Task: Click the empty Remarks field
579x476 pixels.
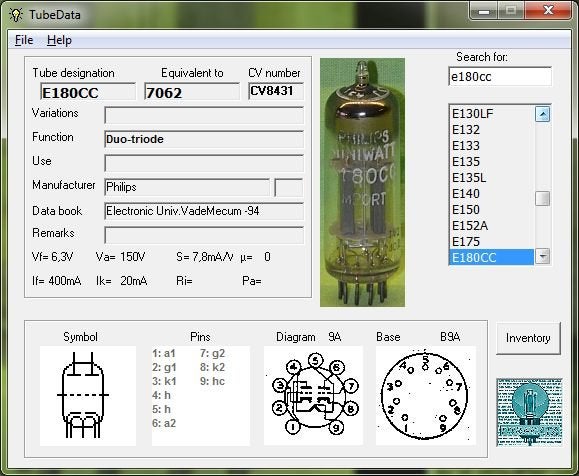Action: coord(204,235)
